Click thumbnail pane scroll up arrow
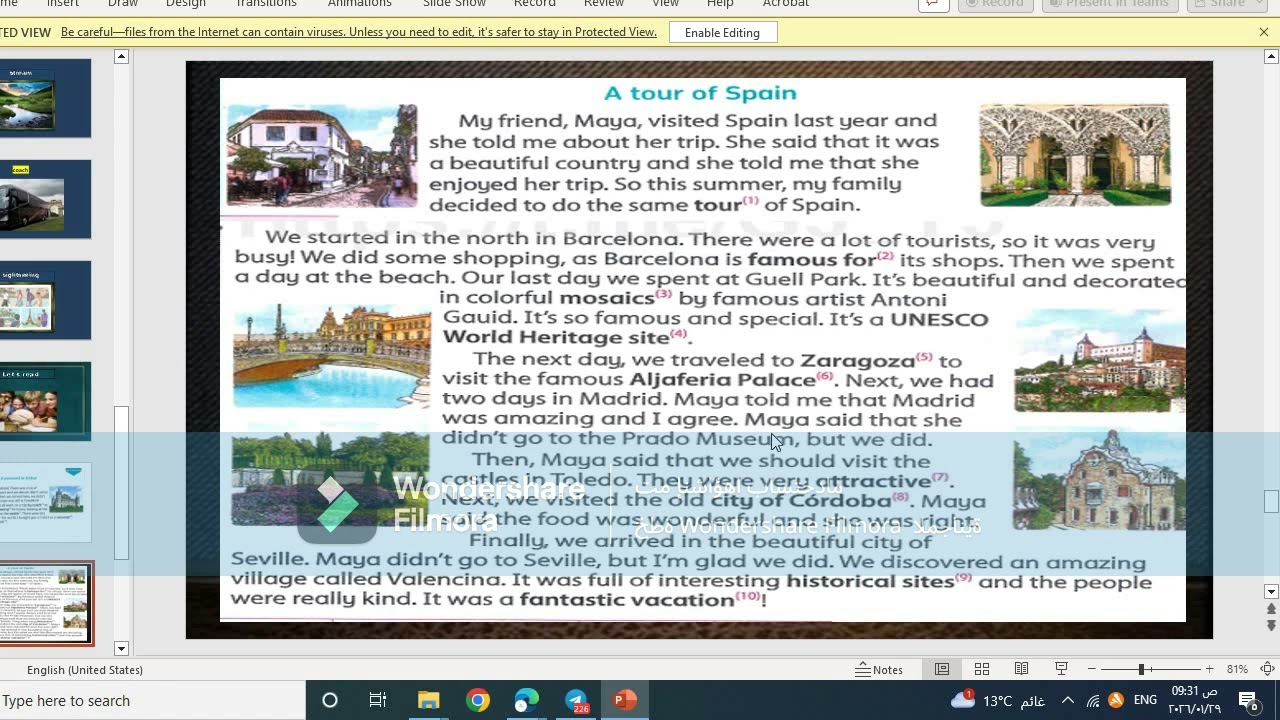1280x720 pixels. point(121,56)
